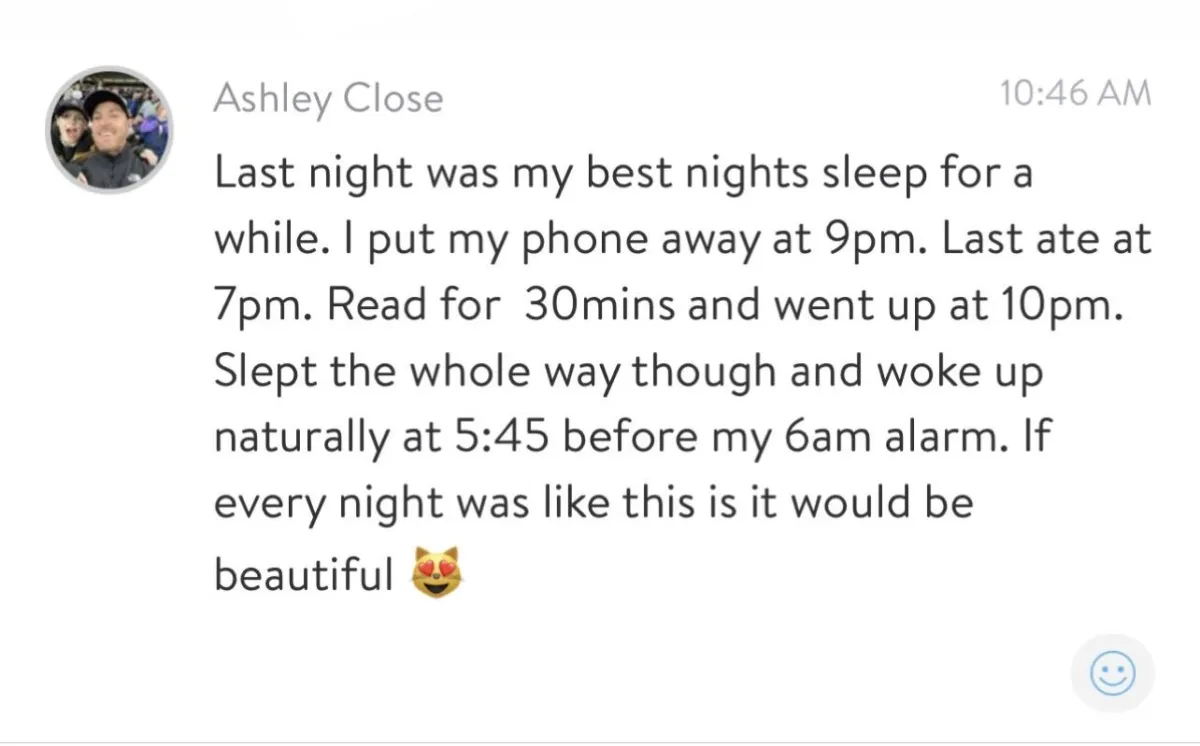Click the 10:46 AM message timestamp
The width and height of the screenshot is (1200, 746).
[x=1075, y=94]
